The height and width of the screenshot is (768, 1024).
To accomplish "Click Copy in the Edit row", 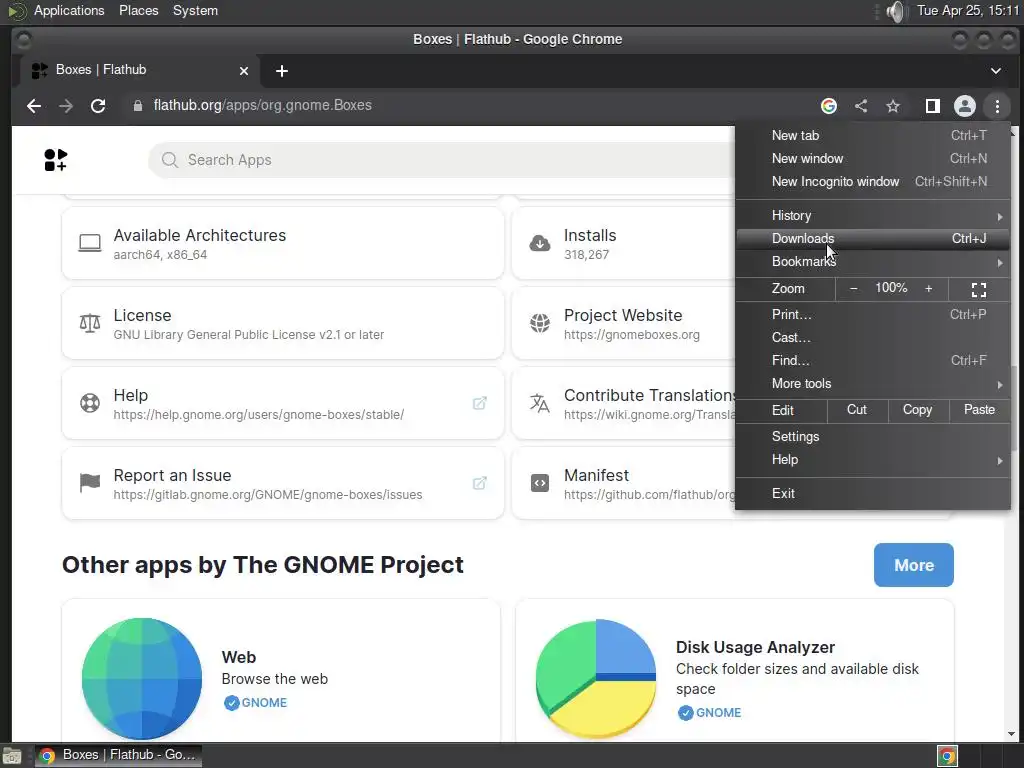I will point(918,410).
